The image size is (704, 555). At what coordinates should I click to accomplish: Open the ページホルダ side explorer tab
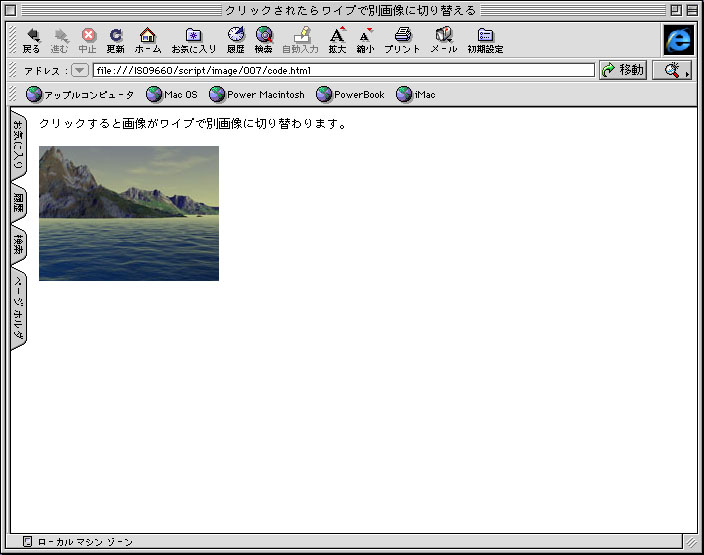[18, 308]
